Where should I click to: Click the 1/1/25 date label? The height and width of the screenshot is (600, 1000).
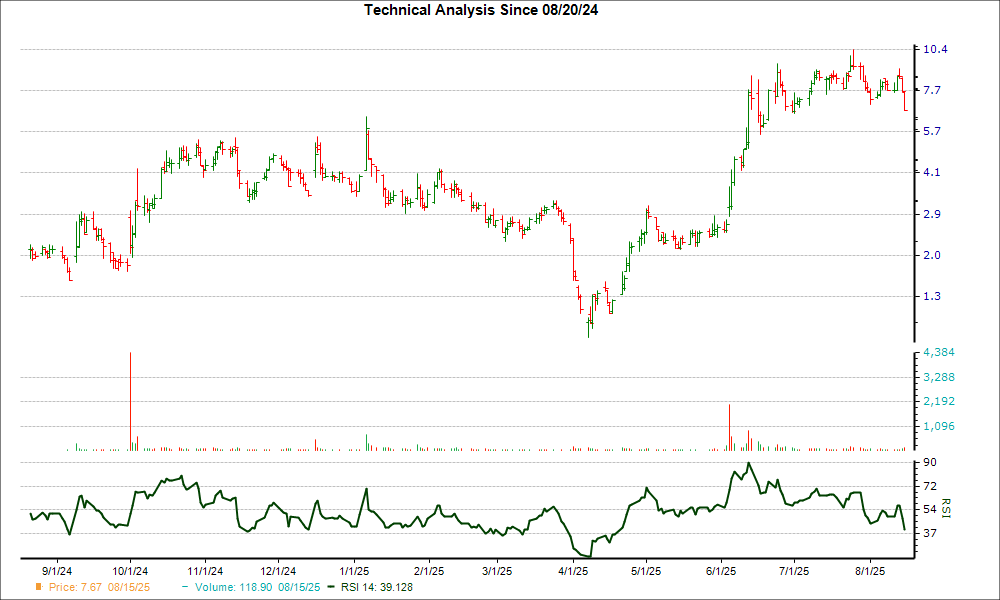(x=355, y=571)
